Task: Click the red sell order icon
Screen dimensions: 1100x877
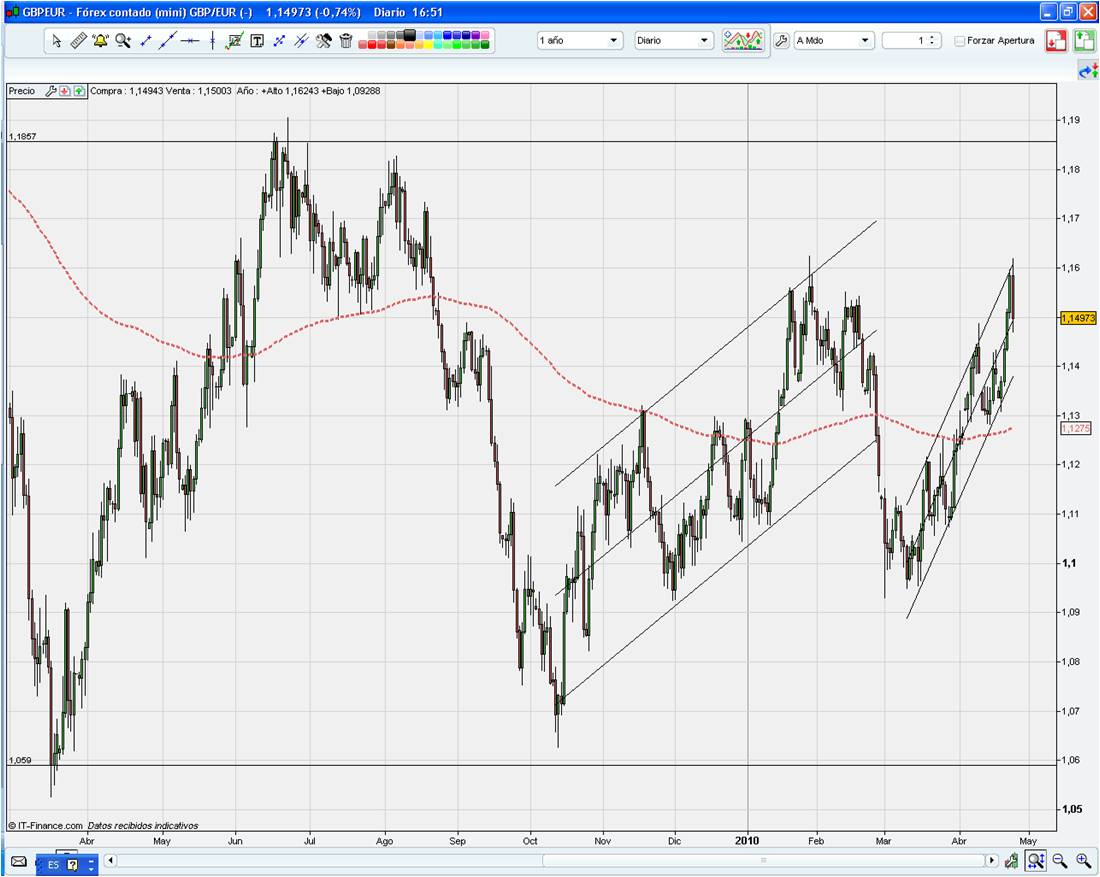Action: (1056, 41)
